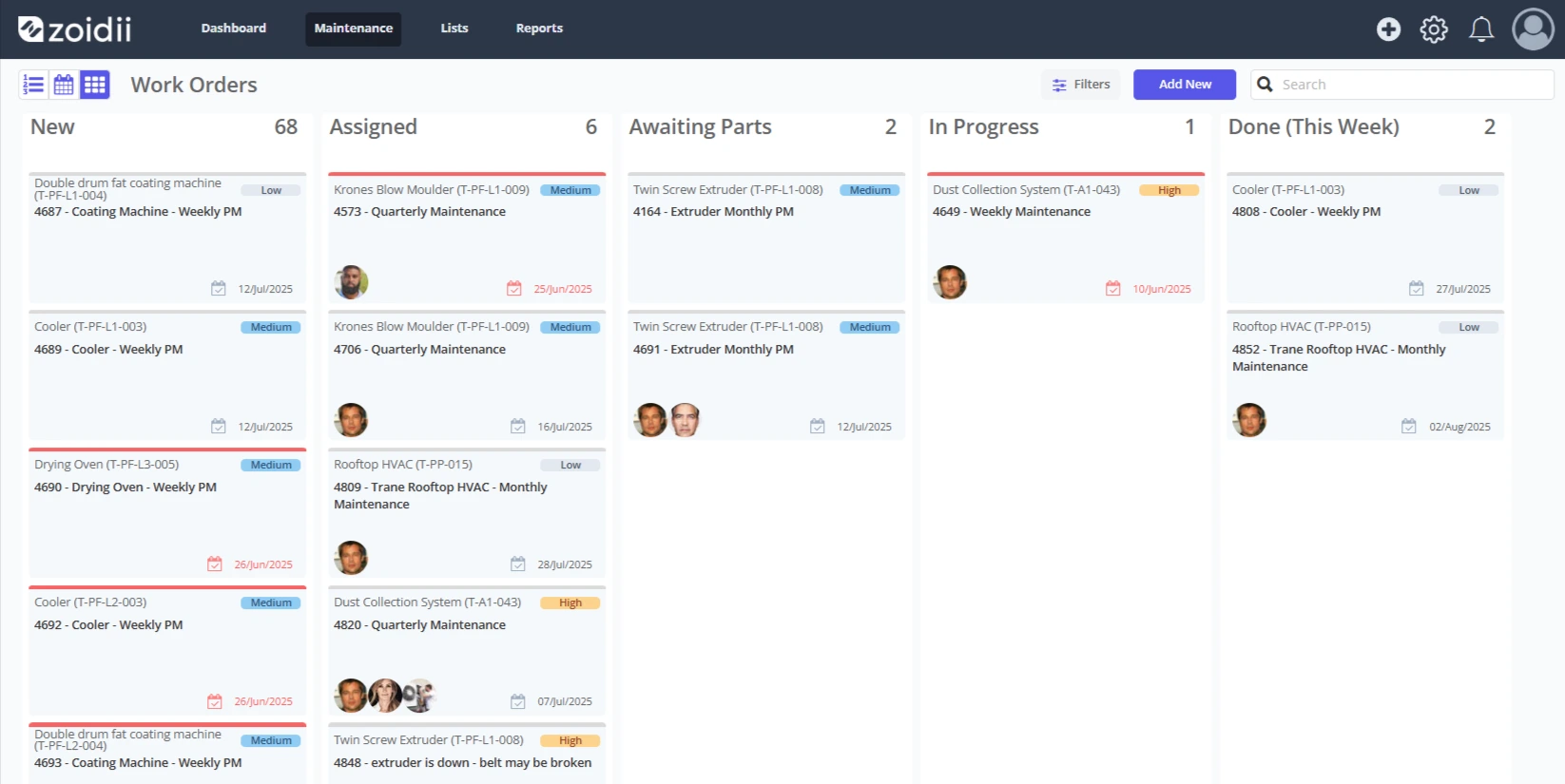Click overdue calendar icon on order 4573
This screenshot has width=1565, height=784.
pos(514,288)
